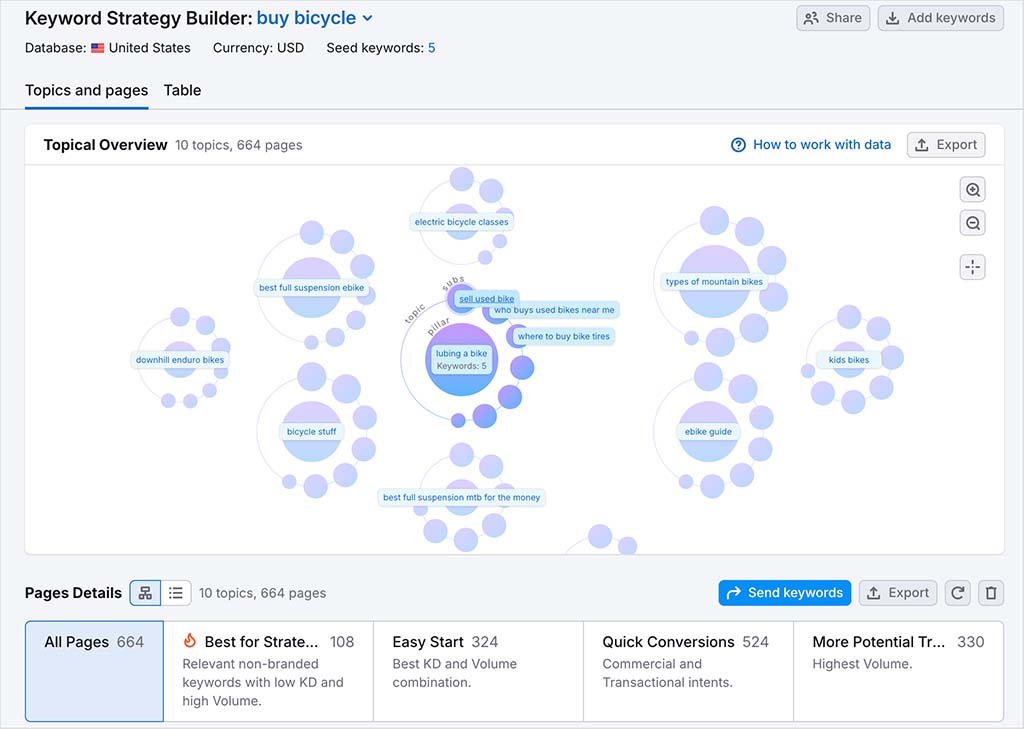Screen dimensions: 1024x729
Task: Click the Send keywords button
Action: pos(784,592)
